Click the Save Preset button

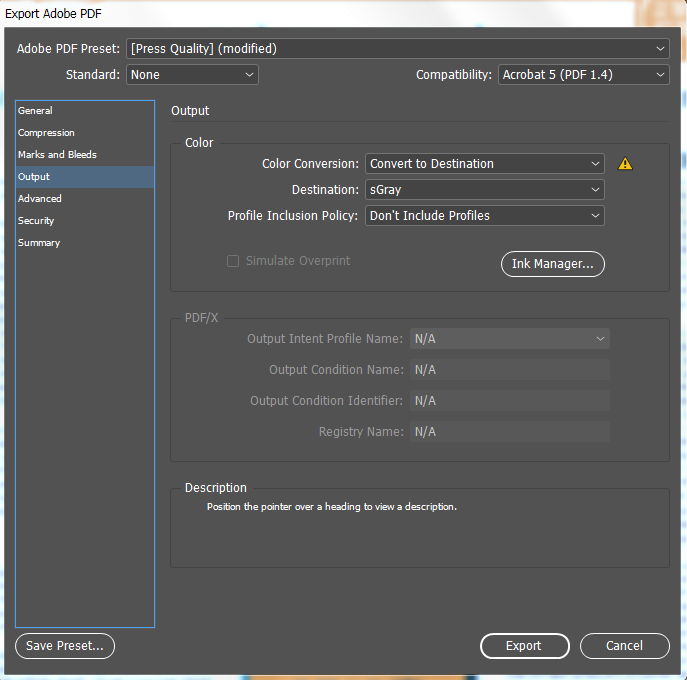(x=65, y=646)
